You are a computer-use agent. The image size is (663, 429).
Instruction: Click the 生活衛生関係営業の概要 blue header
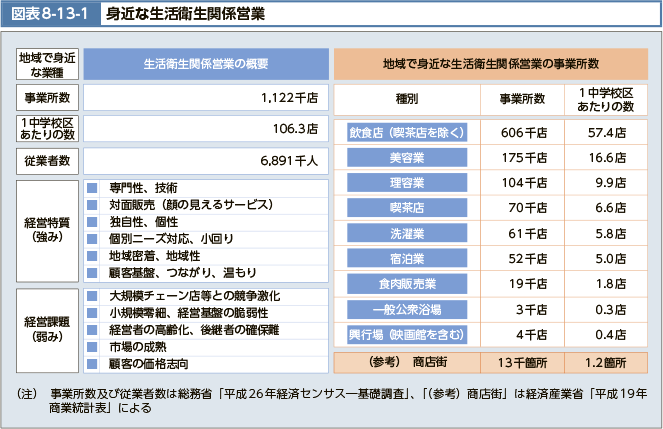point(205,63)
